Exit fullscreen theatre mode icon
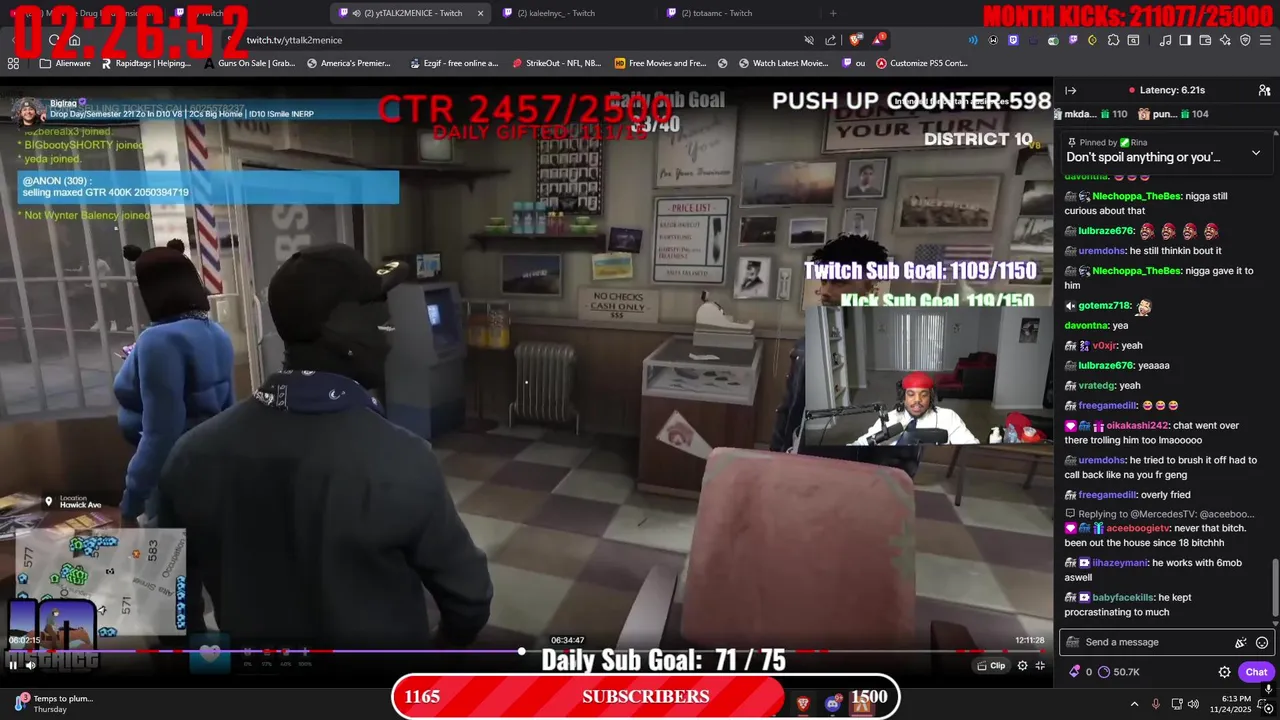The image size is (1280, 720). click(1040, 666)
